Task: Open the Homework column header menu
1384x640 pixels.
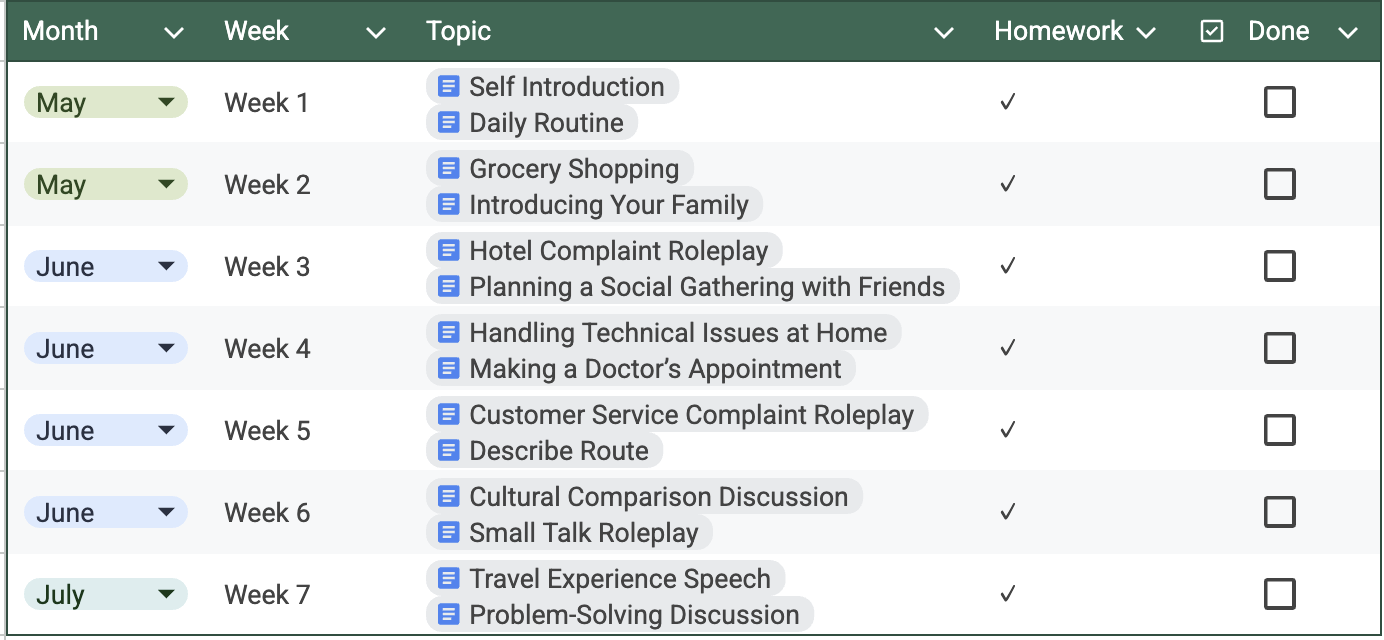Action: pyautogui.click(x=1146, y=33)
